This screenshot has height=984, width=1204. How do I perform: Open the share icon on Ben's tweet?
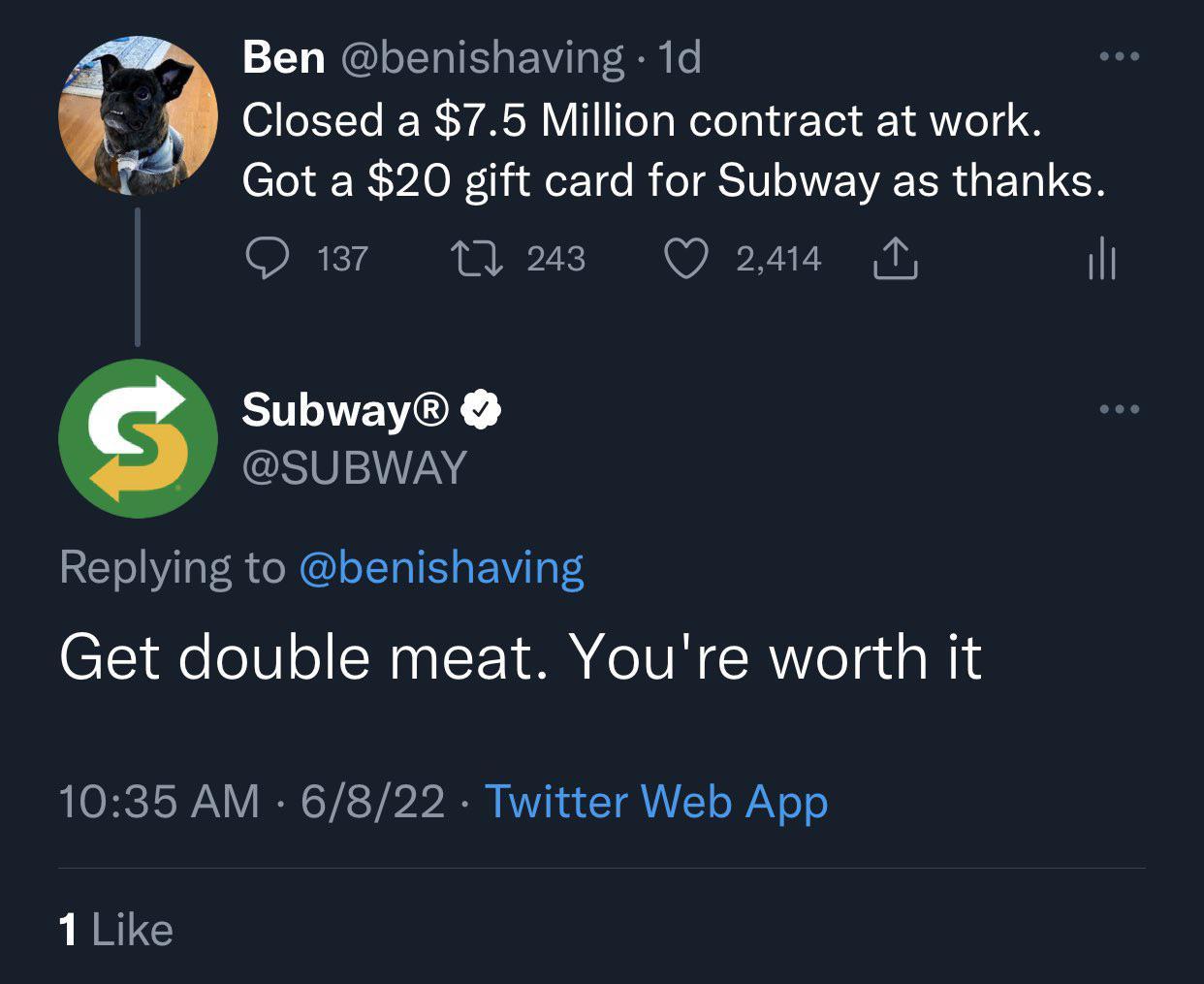pyautogui.click(x=895, y=258)
